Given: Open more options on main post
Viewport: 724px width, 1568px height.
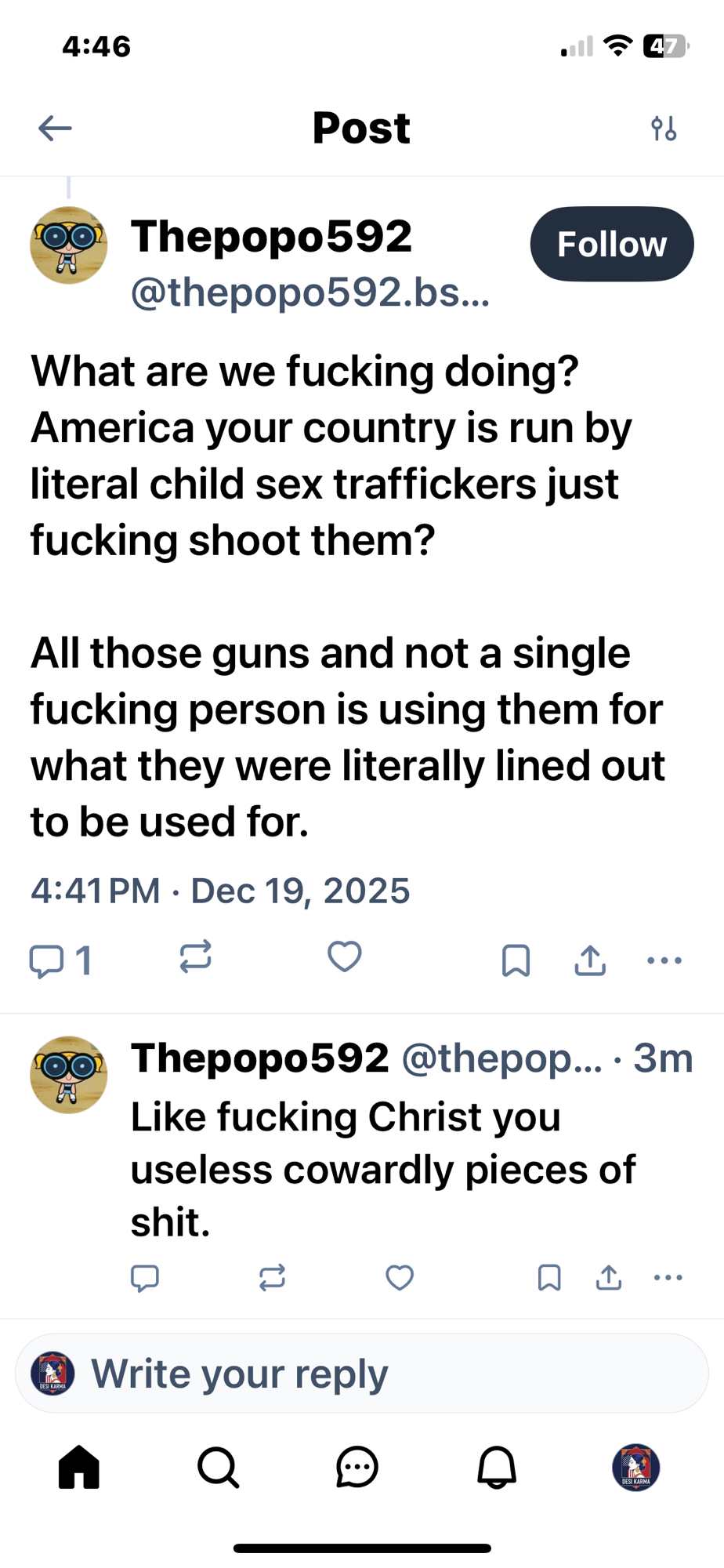Looking at the screenshot, I should coord(664,960).
